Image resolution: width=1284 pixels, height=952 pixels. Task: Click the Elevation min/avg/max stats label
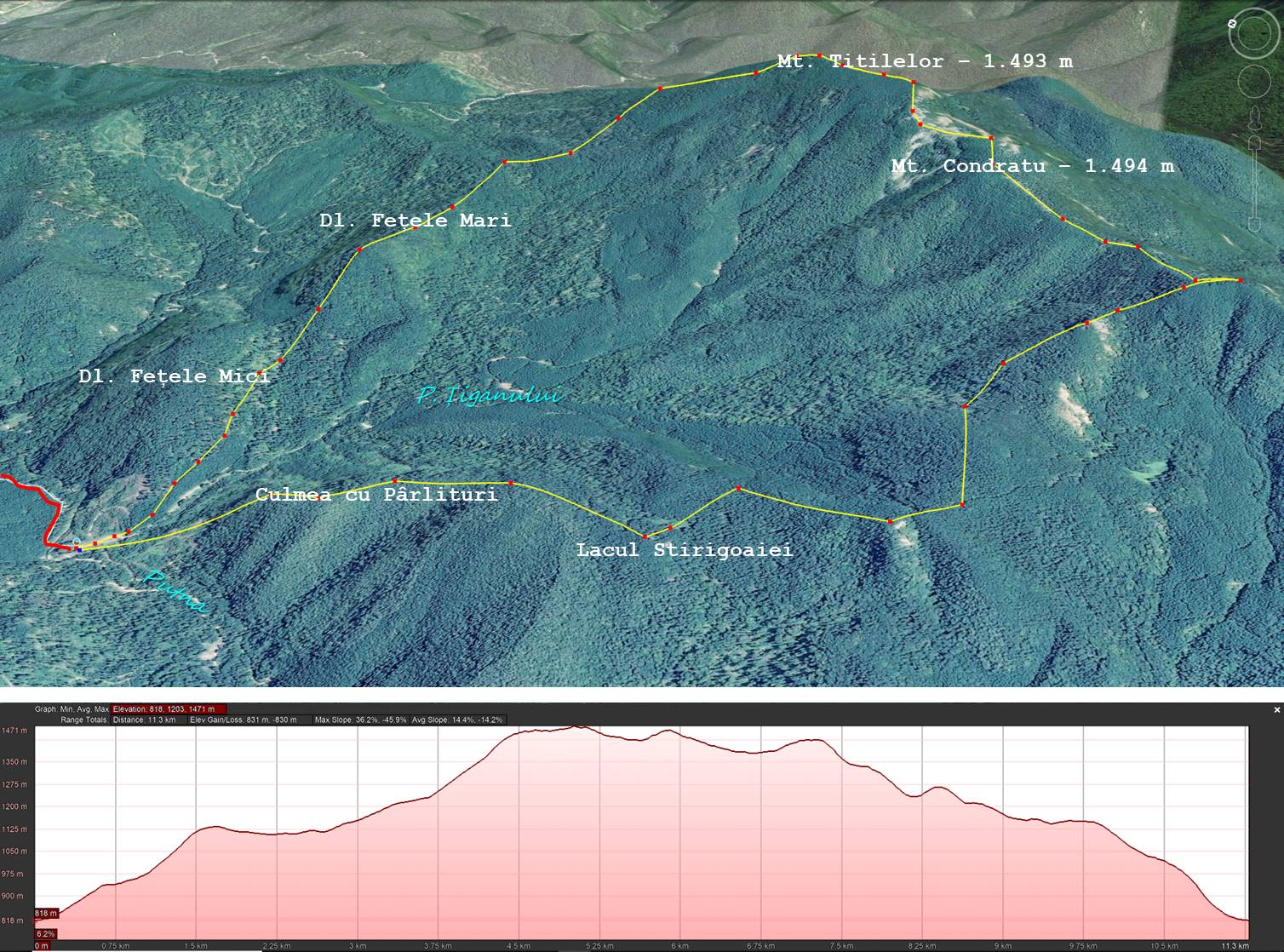coord(169,708)
